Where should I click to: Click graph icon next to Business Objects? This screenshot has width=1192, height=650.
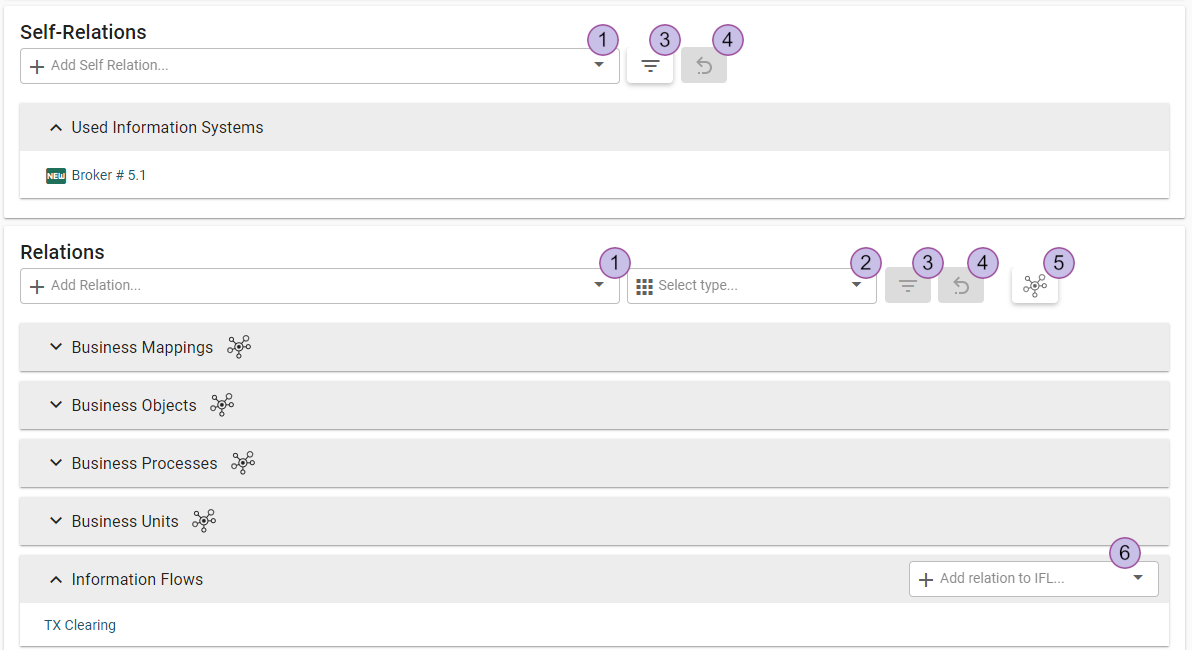tap(222, 405)
